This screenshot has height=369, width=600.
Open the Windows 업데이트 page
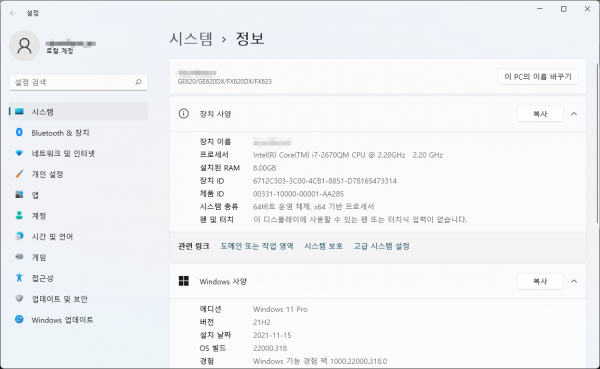coord(78,319)
